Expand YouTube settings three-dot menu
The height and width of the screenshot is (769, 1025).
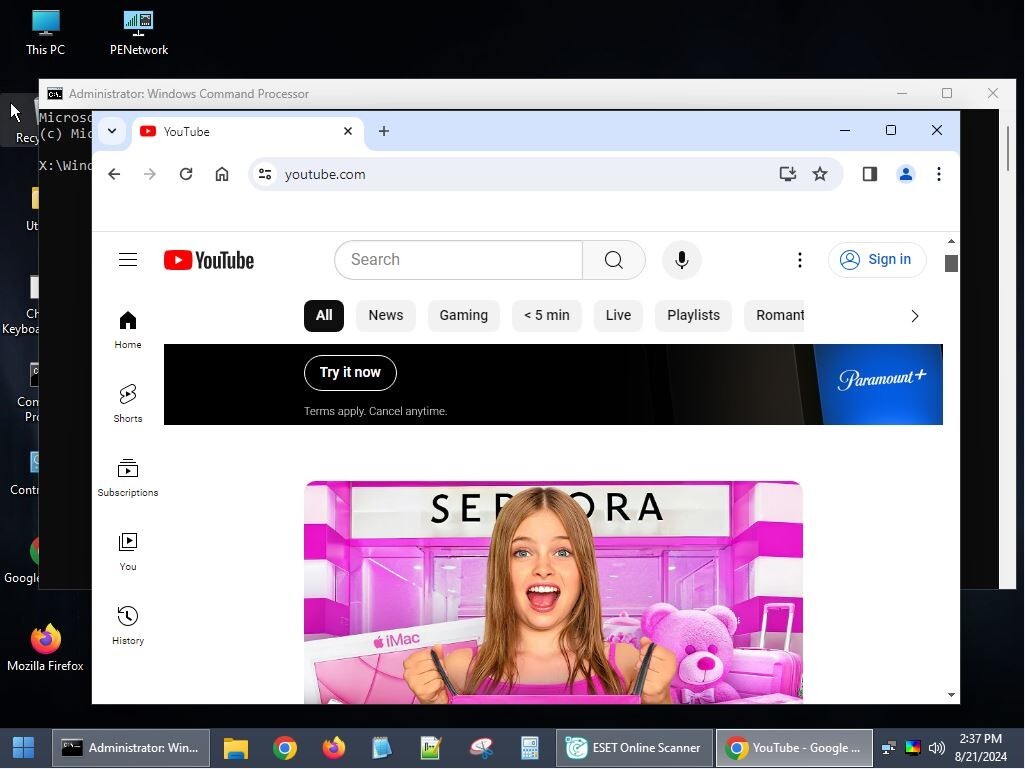pyautogui.click(x=799, y=260)
